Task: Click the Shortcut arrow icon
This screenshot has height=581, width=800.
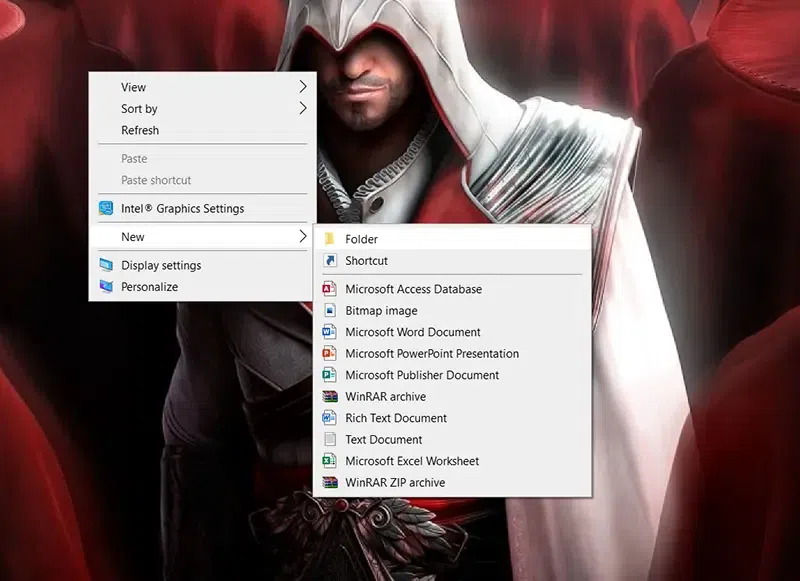Action: (x=330, y=261)
